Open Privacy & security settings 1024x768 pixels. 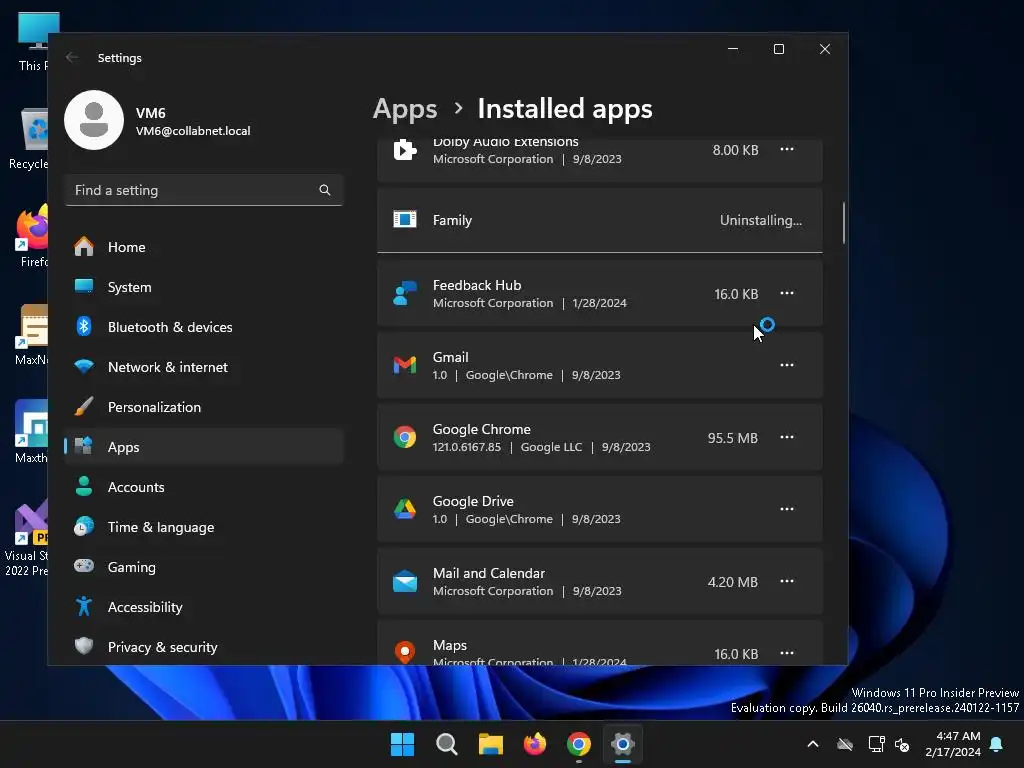pyautogui.click(x=204, y=647)
